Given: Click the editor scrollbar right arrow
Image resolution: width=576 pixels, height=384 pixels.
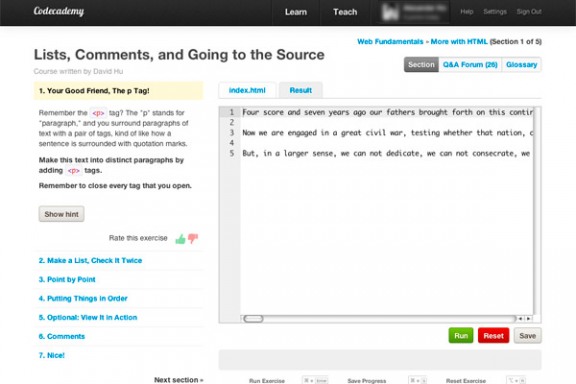Looking at the screenshot, I should click(x=529, y=319).
